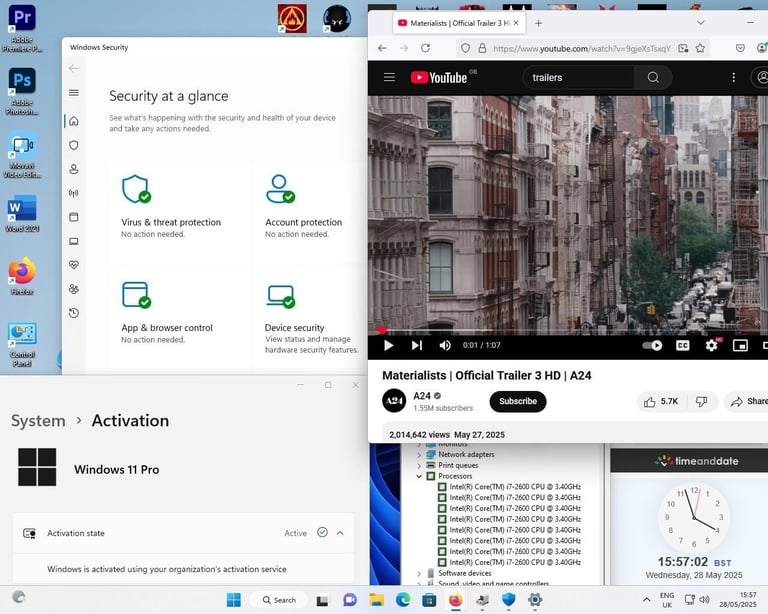Open Microsoft Edge from taskbar
This screenshot has width=768, height=614.
click(403, 600)
